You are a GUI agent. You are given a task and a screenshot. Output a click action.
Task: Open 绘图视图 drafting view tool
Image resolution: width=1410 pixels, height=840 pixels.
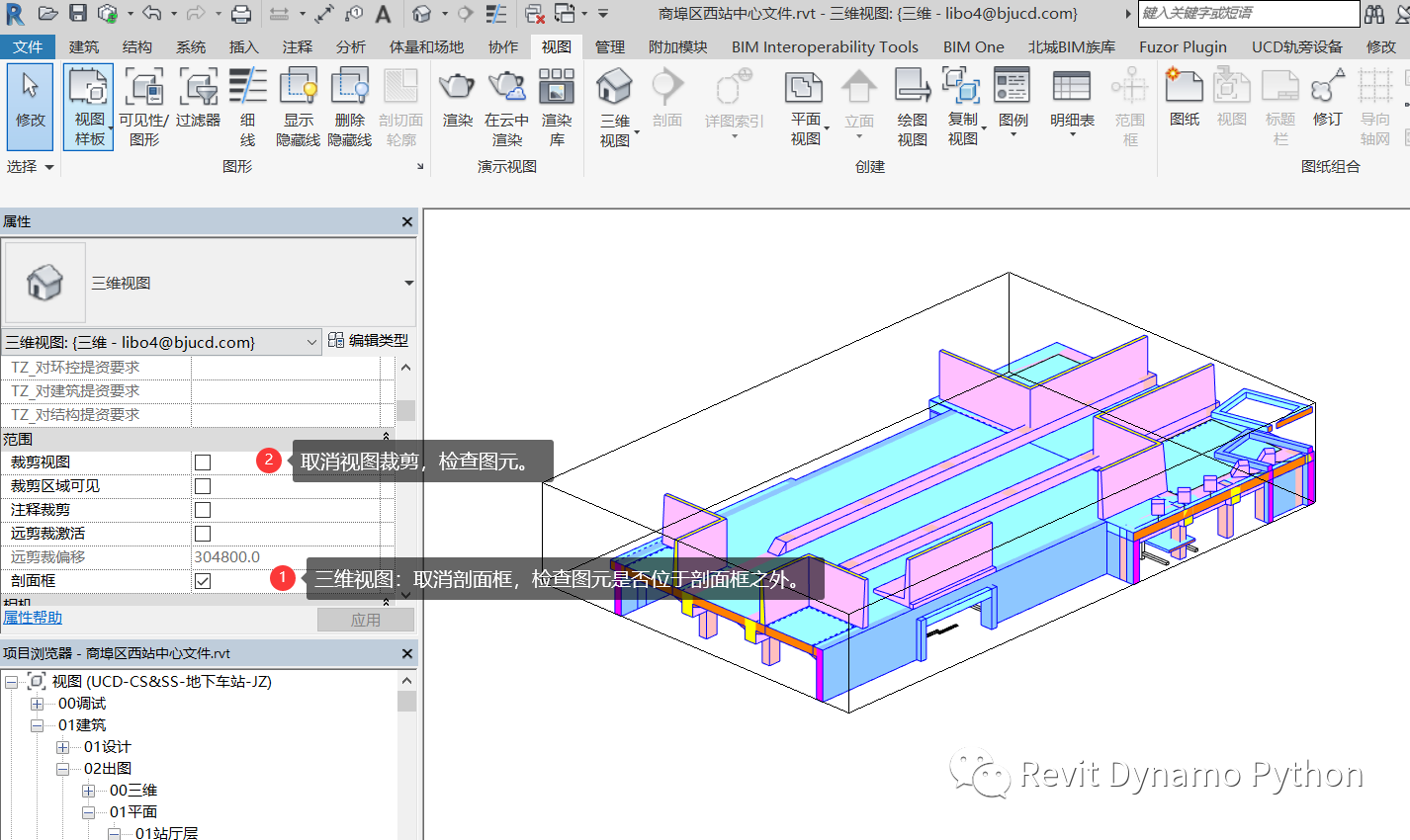click(x=912, y=108)
